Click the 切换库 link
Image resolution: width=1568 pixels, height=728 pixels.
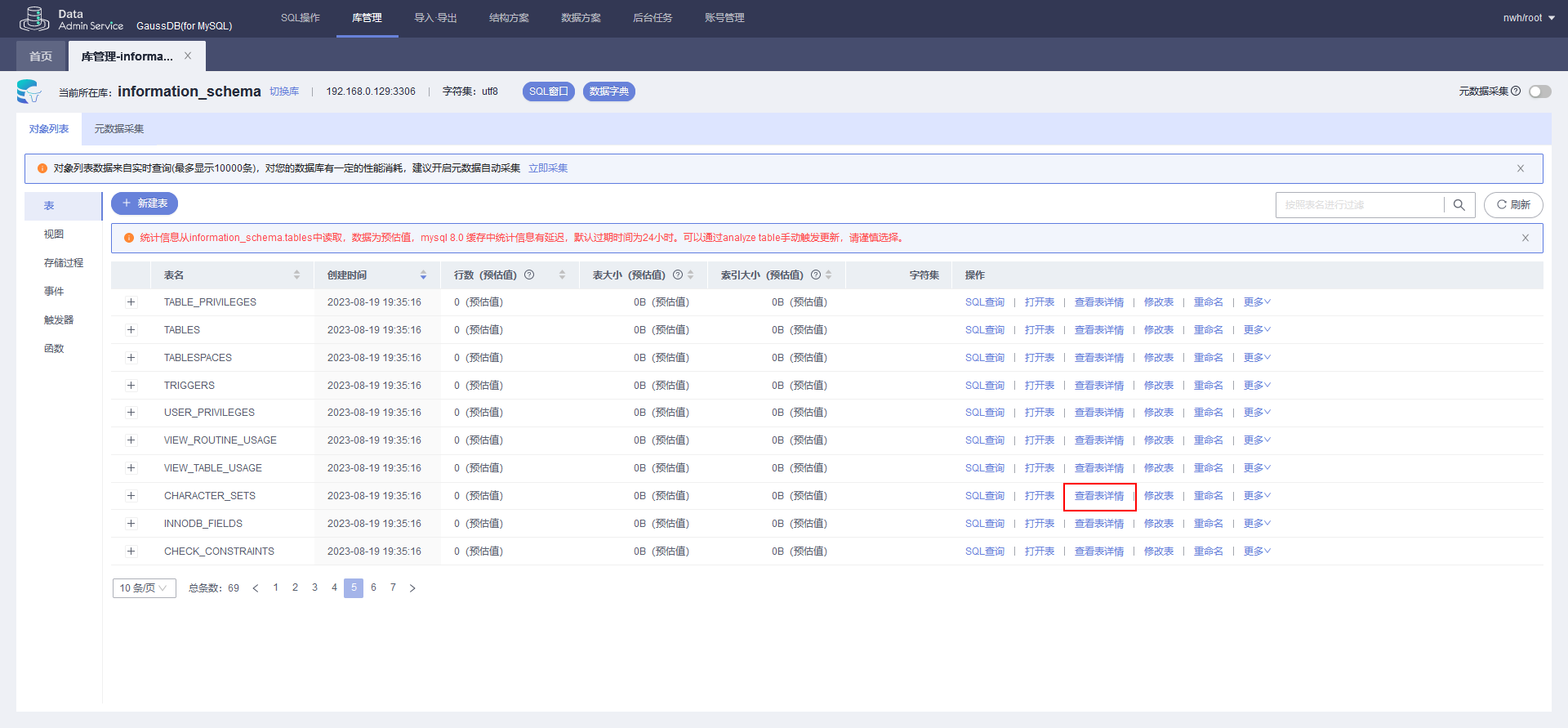pyautogui.click(x=284, y=92)
